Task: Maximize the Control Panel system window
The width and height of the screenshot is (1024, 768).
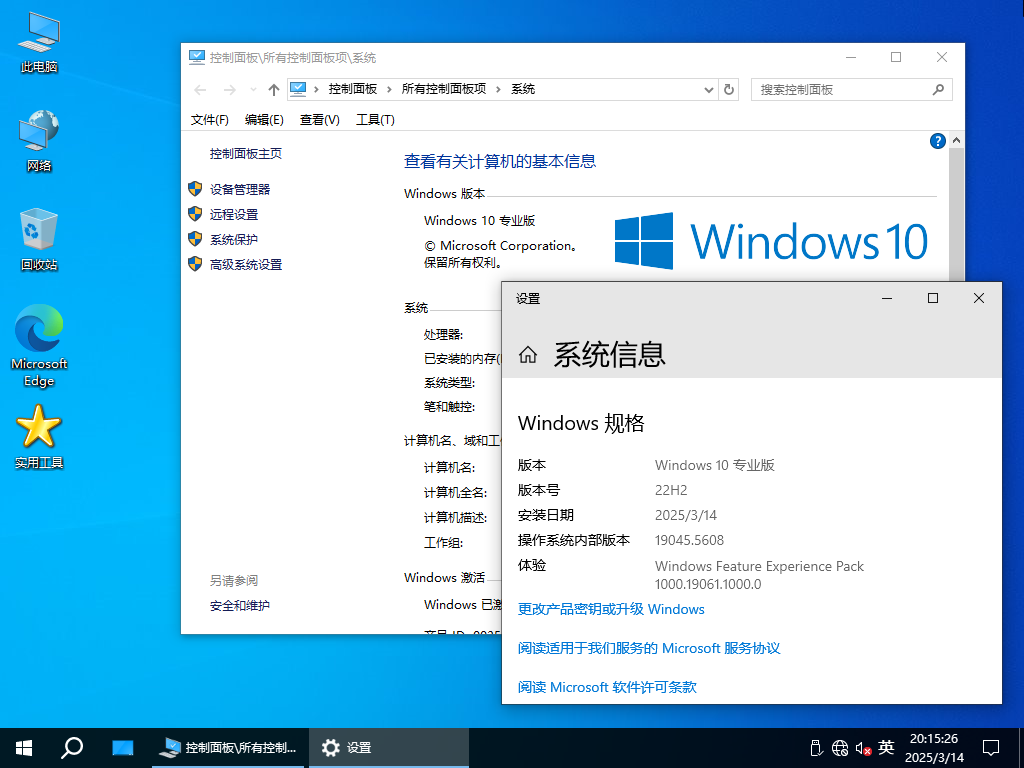Action: 896,57
